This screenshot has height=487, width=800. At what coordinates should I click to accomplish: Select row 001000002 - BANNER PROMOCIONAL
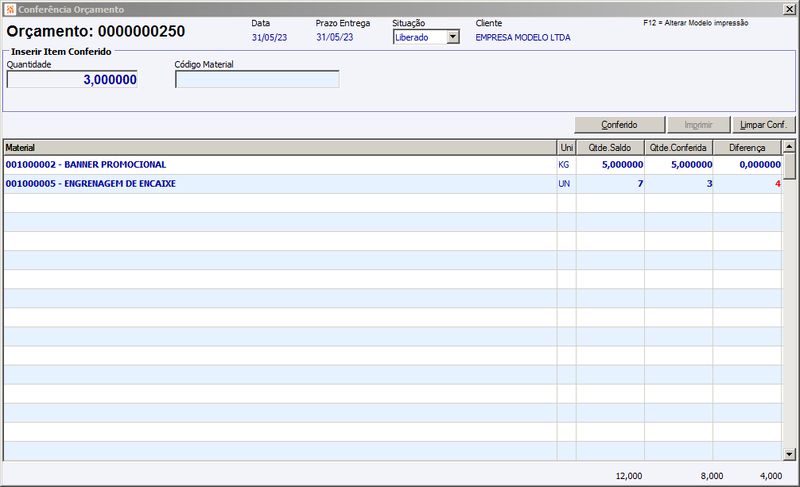[x=393, y=165]
